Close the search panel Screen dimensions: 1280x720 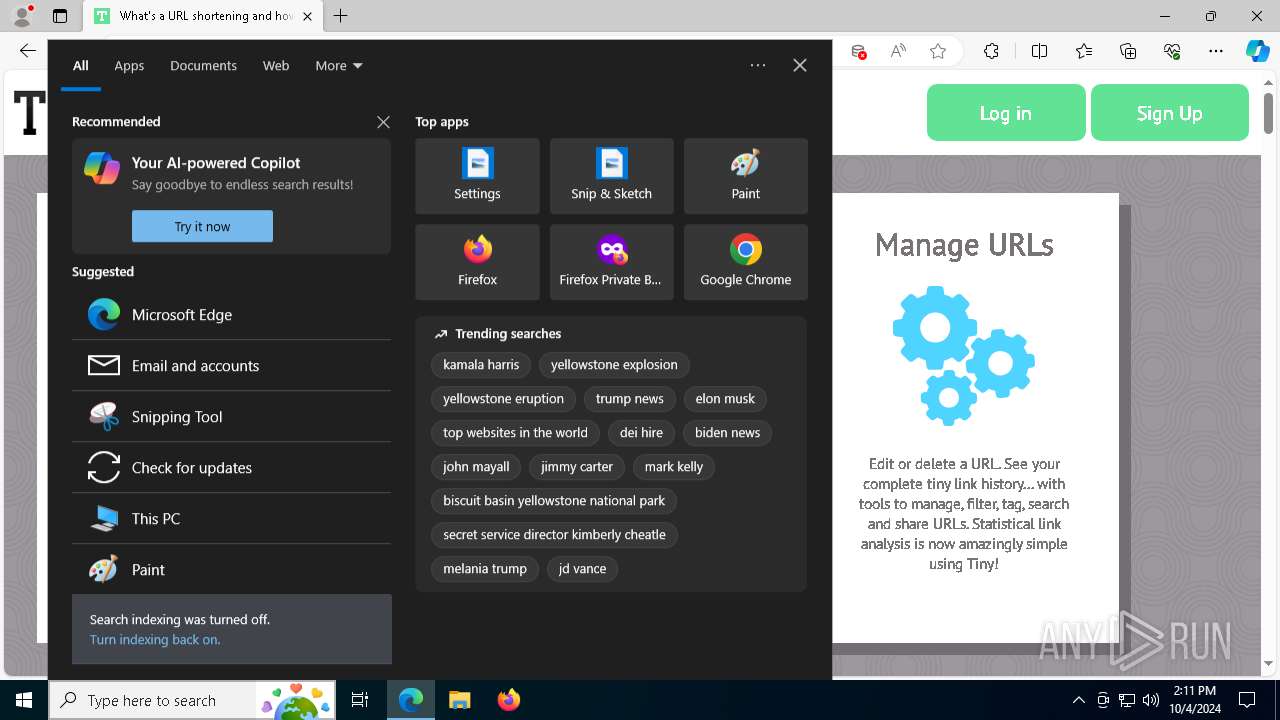(x=800, y=65)
